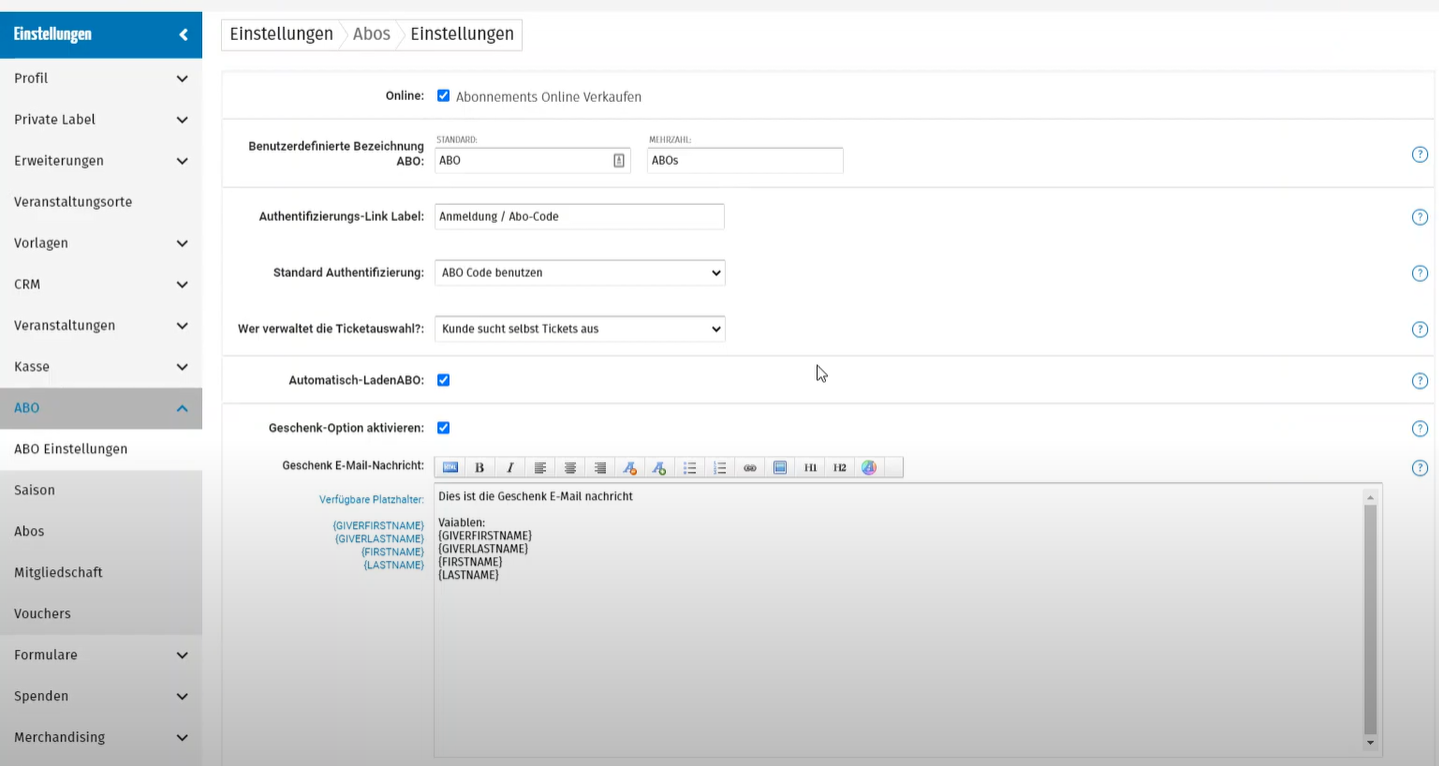Click into the Geschenk E-Mail message body
Viewport: 1439px width, 766px height.
pyautogui.click(x=899, y=620)
